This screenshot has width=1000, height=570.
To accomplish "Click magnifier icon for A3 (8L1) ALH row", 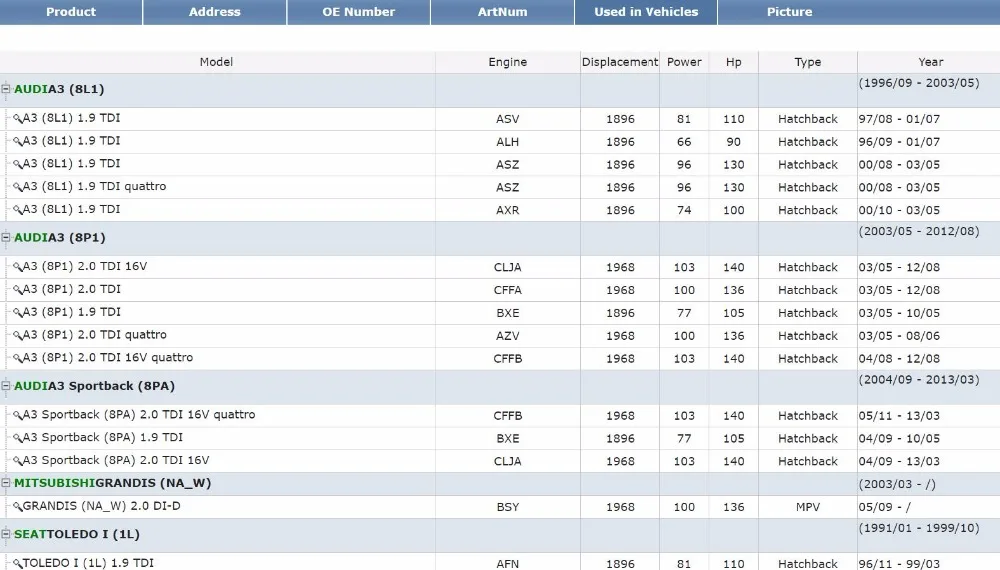I will coord(17,142).
